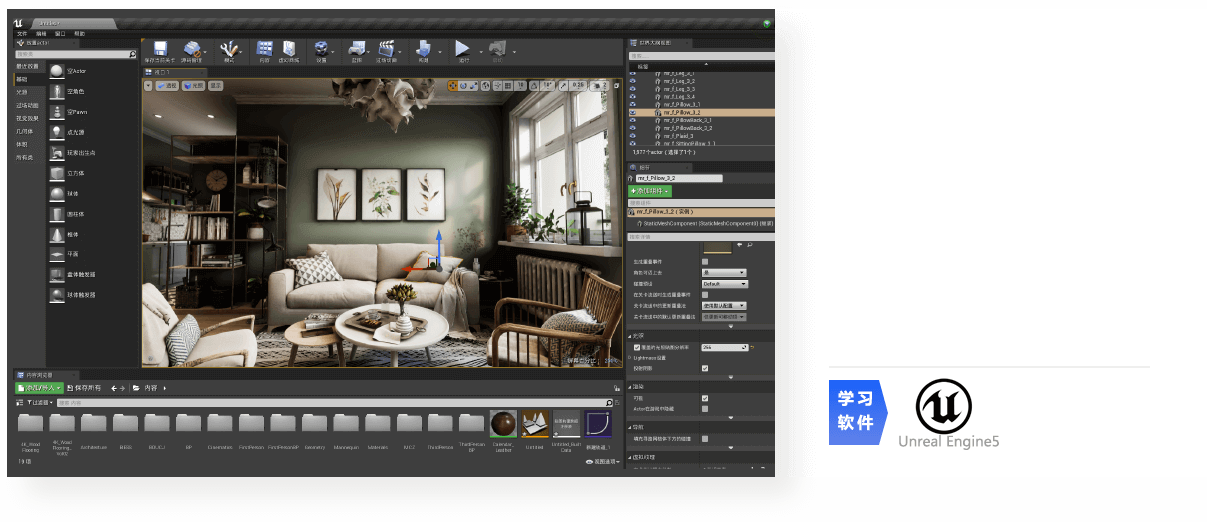Start Play with the blue arrow icon

tap(462, 49)
